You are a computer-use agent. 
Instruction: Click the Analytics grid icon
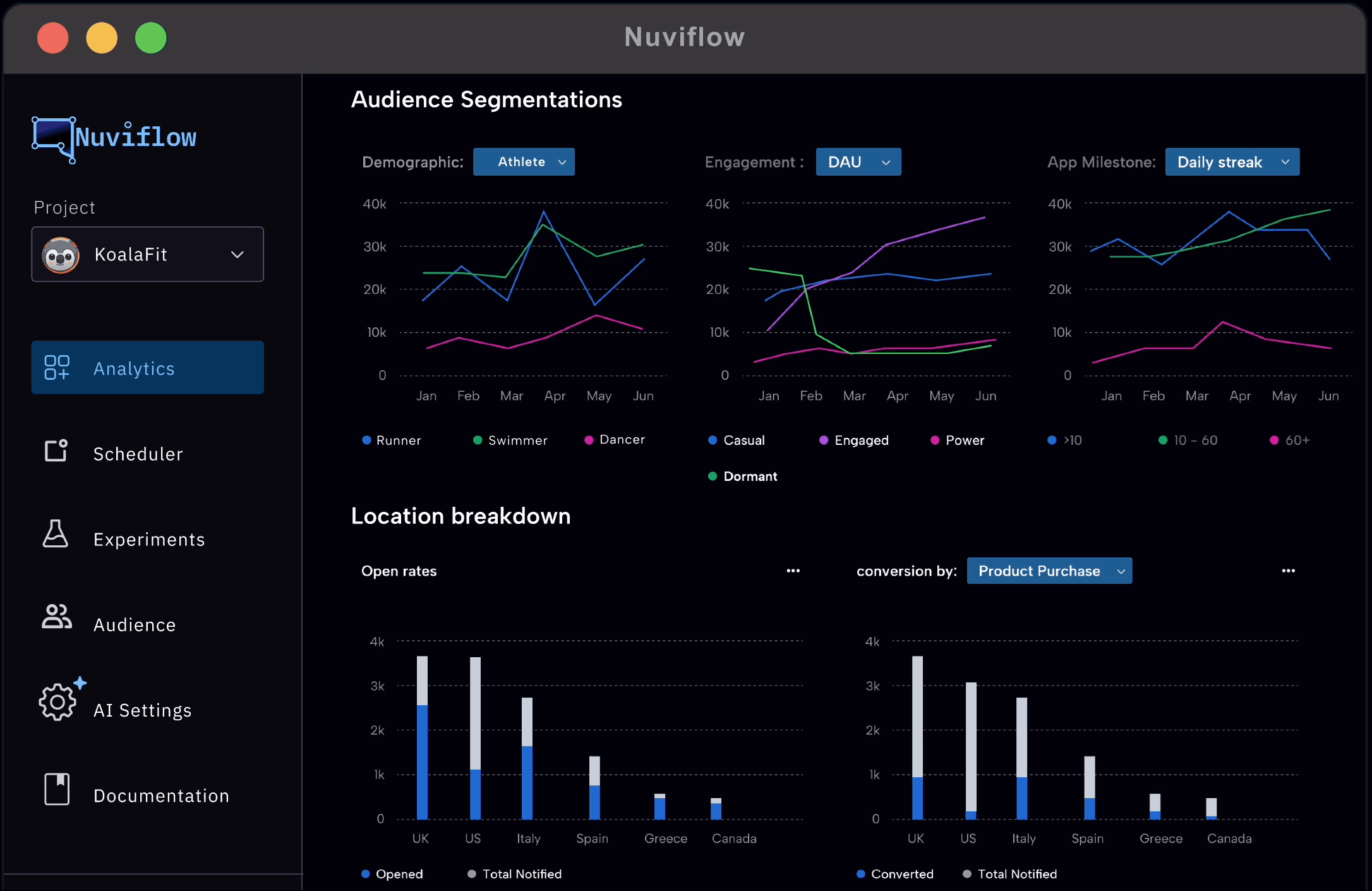click(56, 367)
